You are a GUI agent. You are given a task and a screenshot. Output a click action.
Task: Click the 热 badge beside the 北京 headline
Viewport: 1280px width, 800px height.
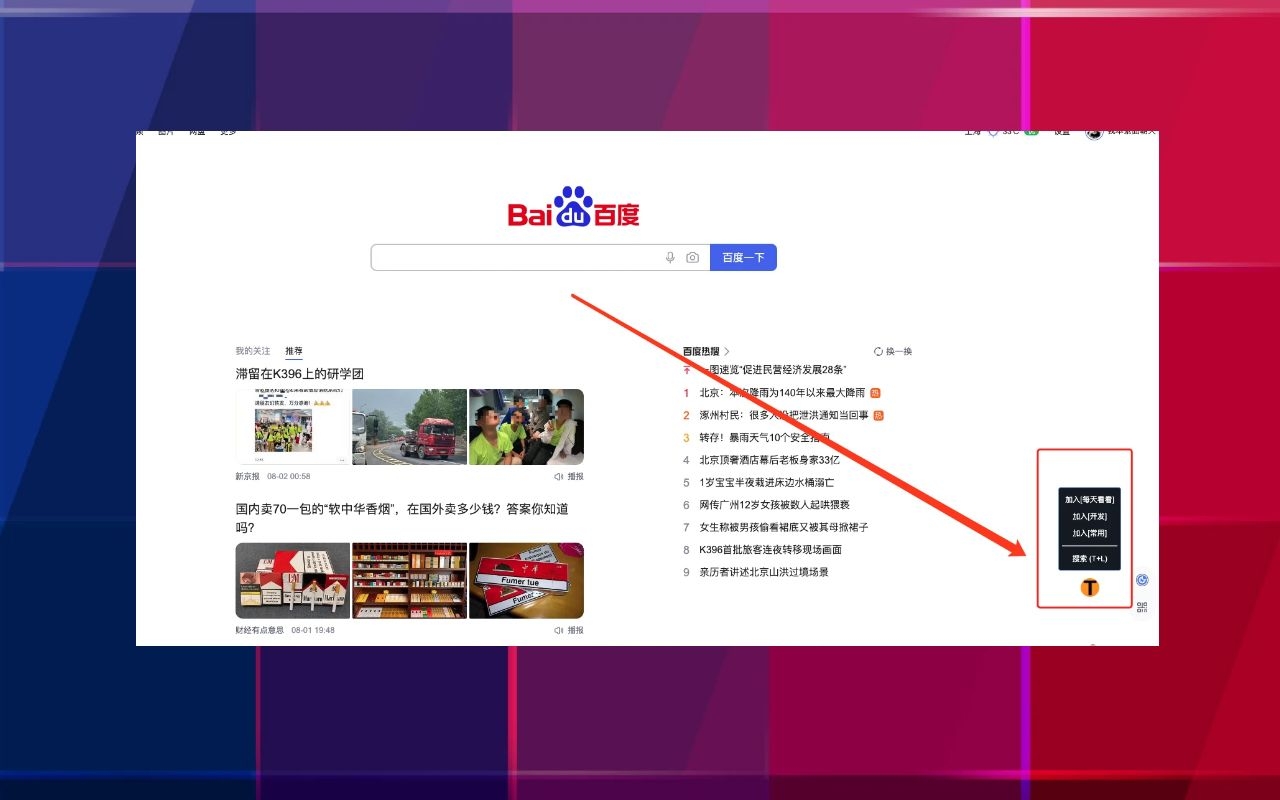[875, 393]
